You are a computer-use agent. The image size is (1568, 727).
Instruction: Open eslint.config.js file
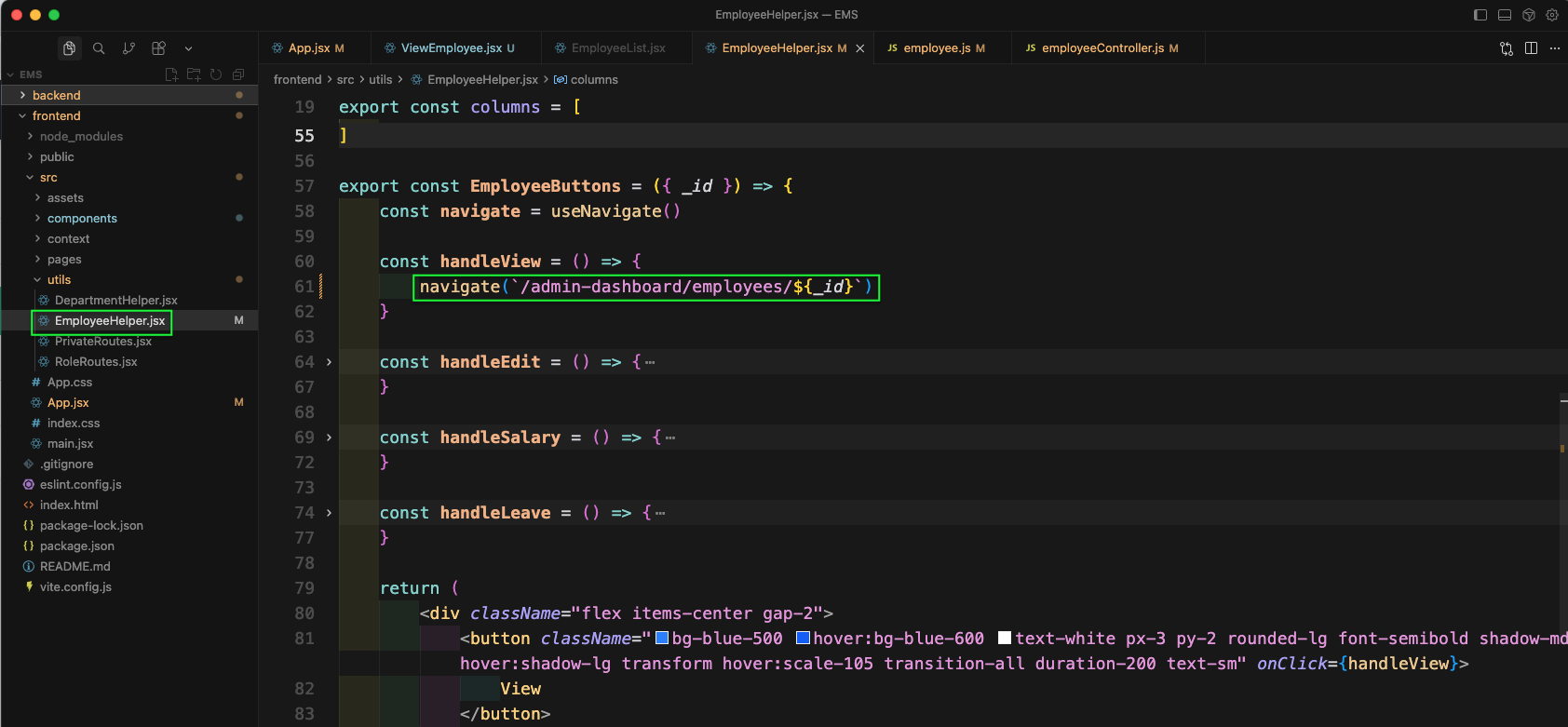pos(128,484)
